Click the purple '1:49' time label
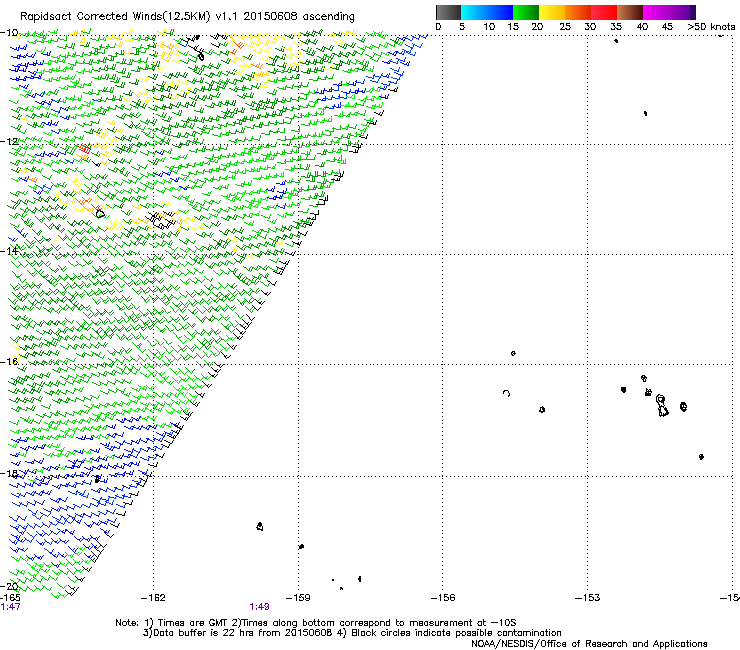 [260, 607]
